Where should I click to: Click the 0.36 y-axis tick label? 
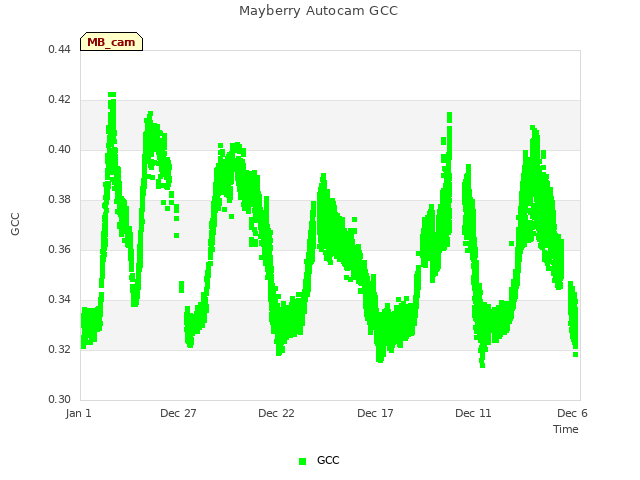click(x=59, y=249)
